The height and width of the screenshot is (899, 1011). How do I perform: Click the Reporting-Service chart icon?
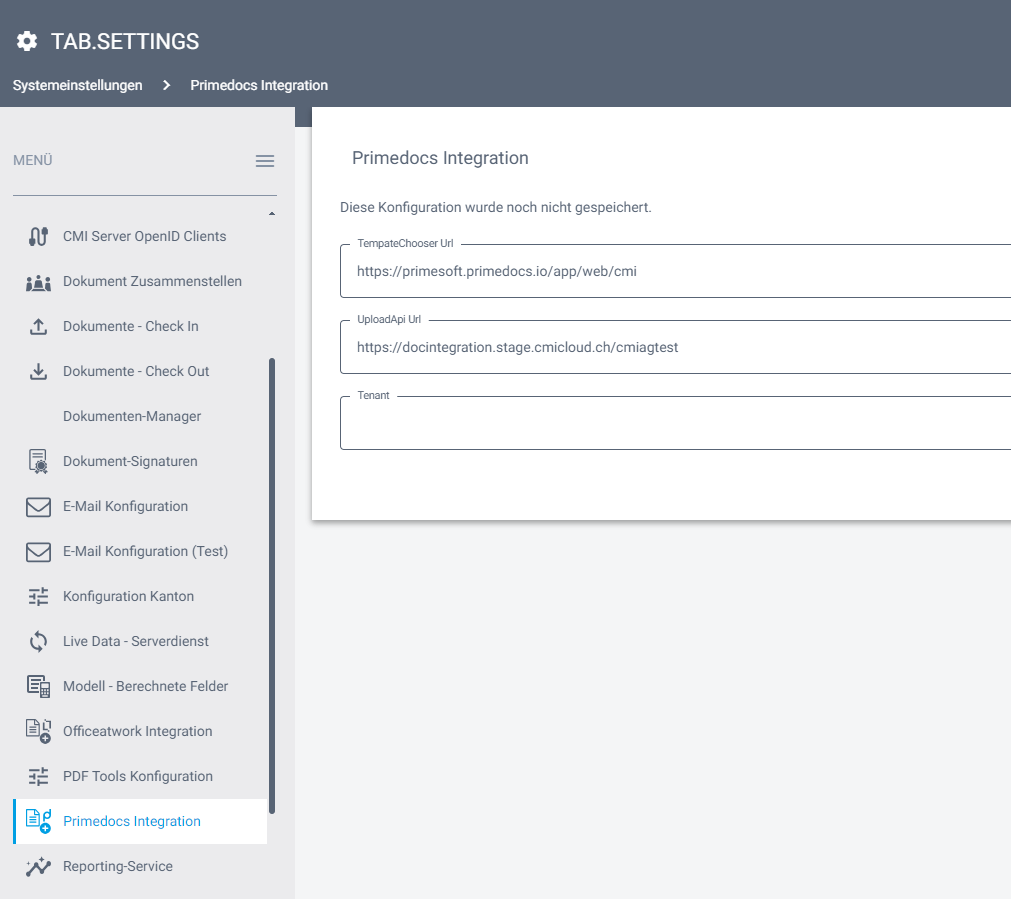point(39,867)
